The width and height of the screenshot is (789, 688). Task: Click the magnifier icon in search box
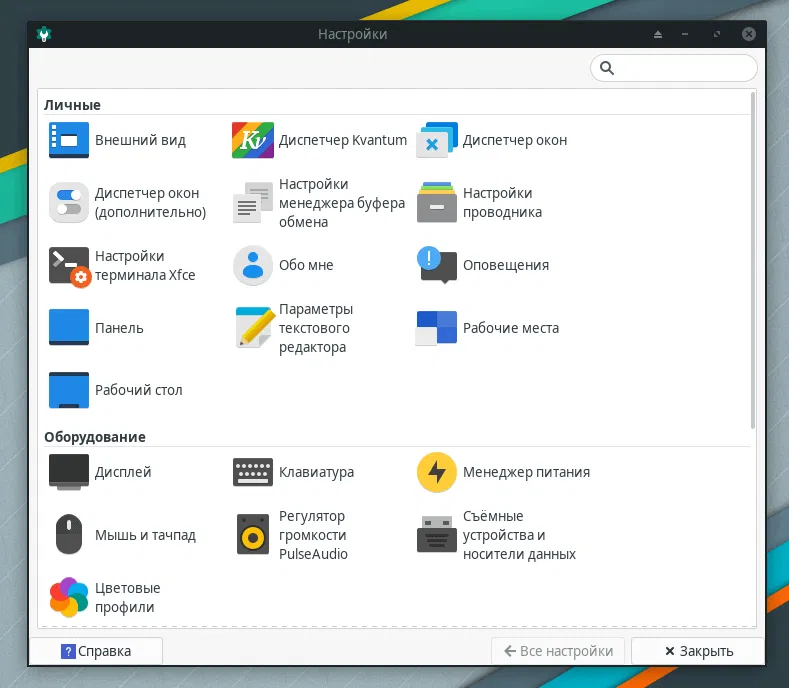click(x=607, y=68)
